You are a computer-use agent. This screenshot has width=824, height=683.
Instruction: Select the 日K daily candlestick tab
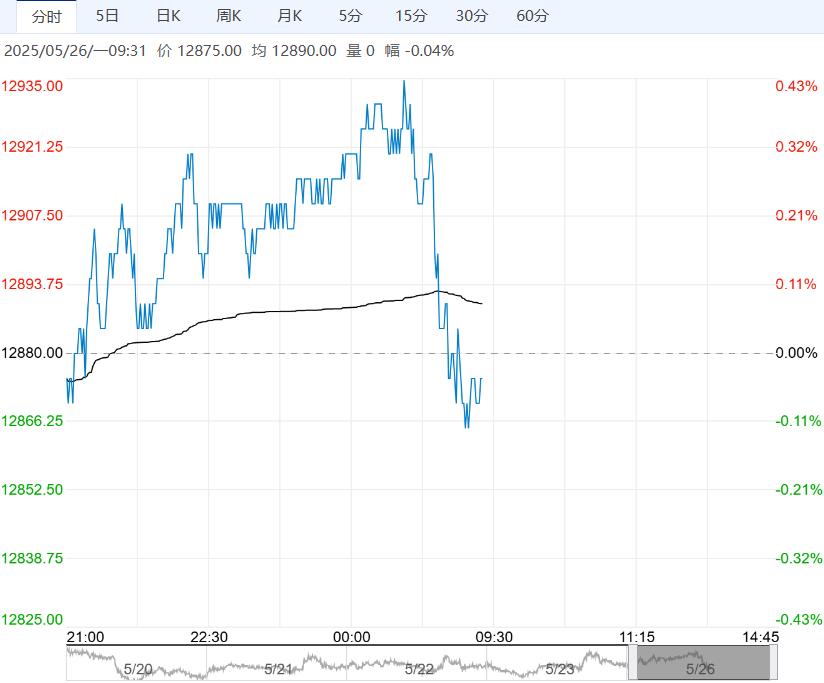tap(168, 16)
